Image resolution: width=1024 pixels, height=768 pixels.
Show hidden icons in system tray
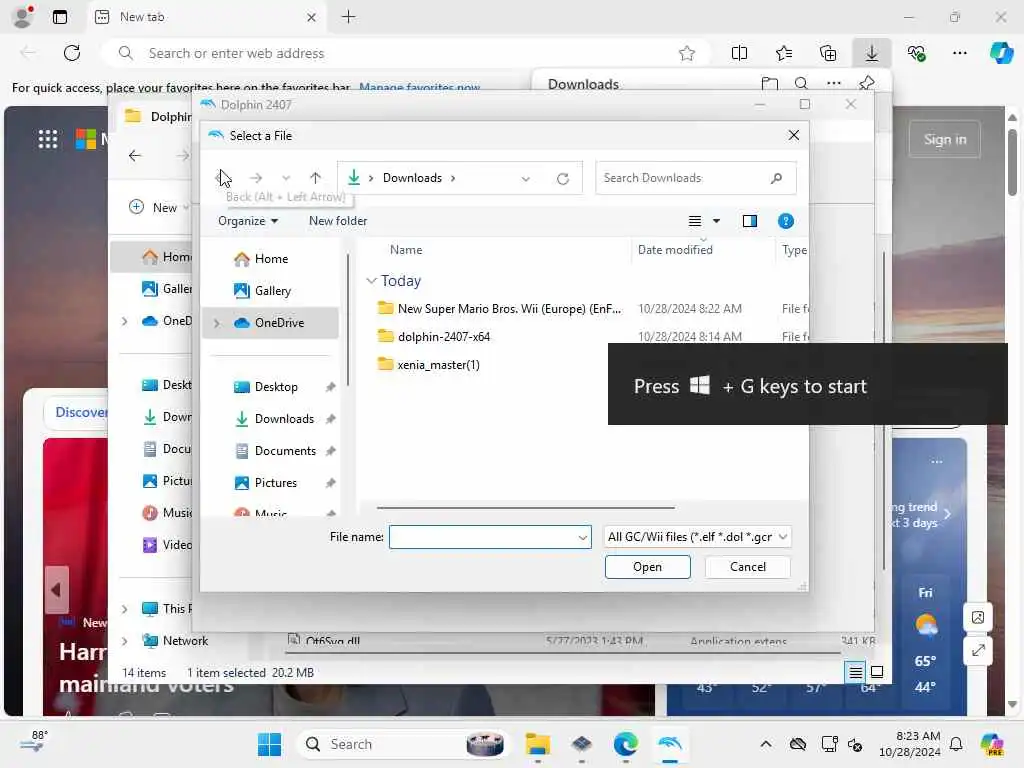(x=765, y=744)
